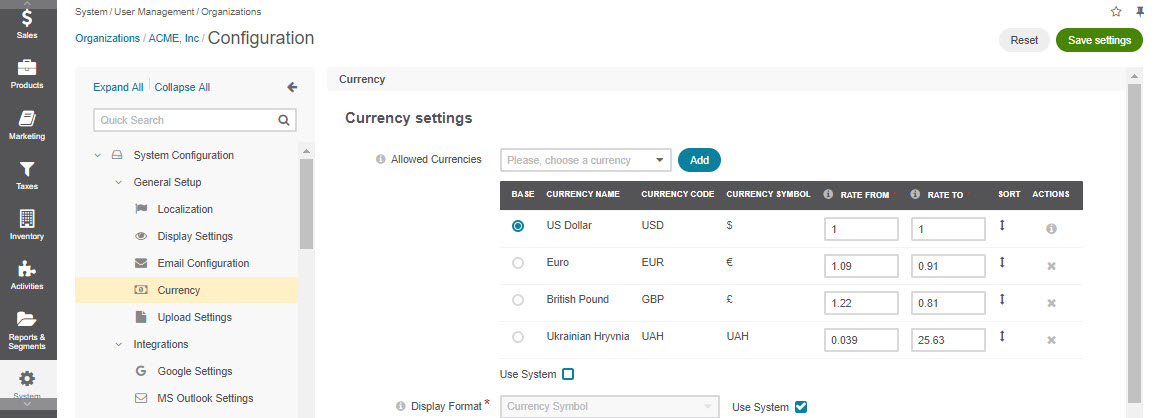Screen dimensions: 1155x418
Task: Open the Activities puzzle icon in sidebar
Action: tap(27, 269)
